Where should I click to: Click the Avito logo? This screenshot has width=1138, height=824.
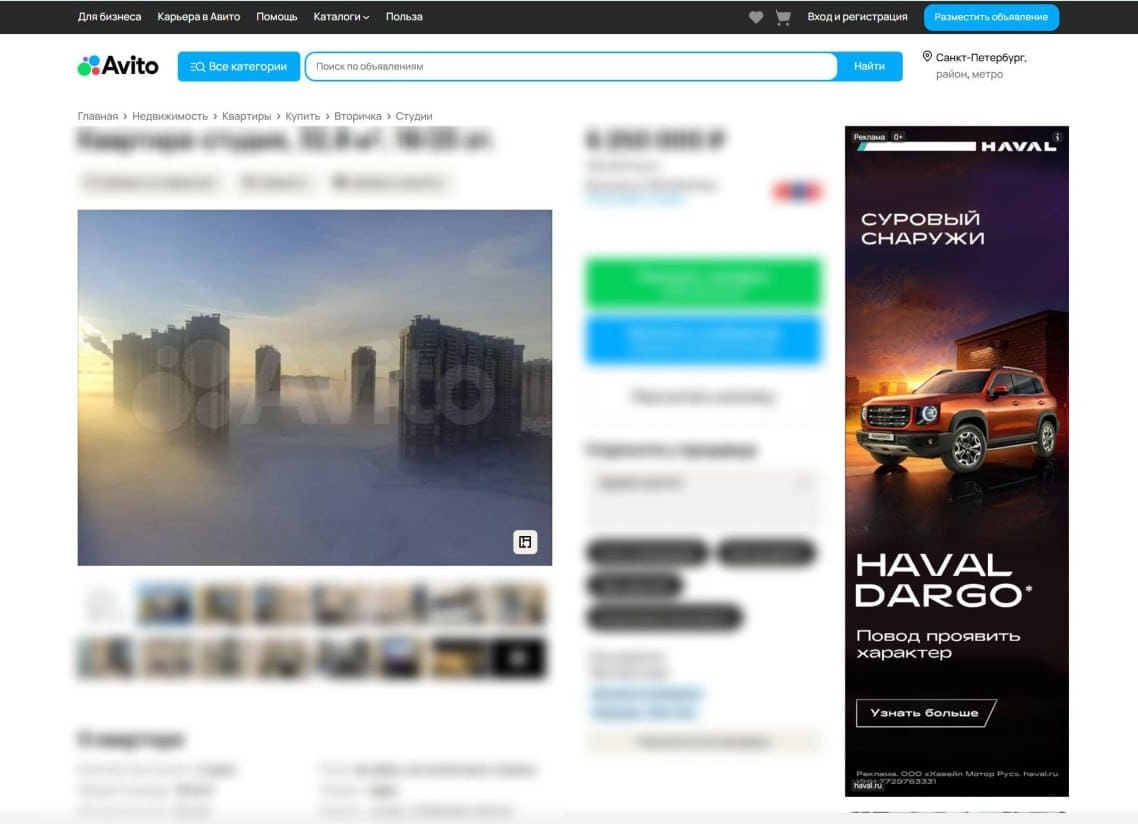tap(118, 66)
